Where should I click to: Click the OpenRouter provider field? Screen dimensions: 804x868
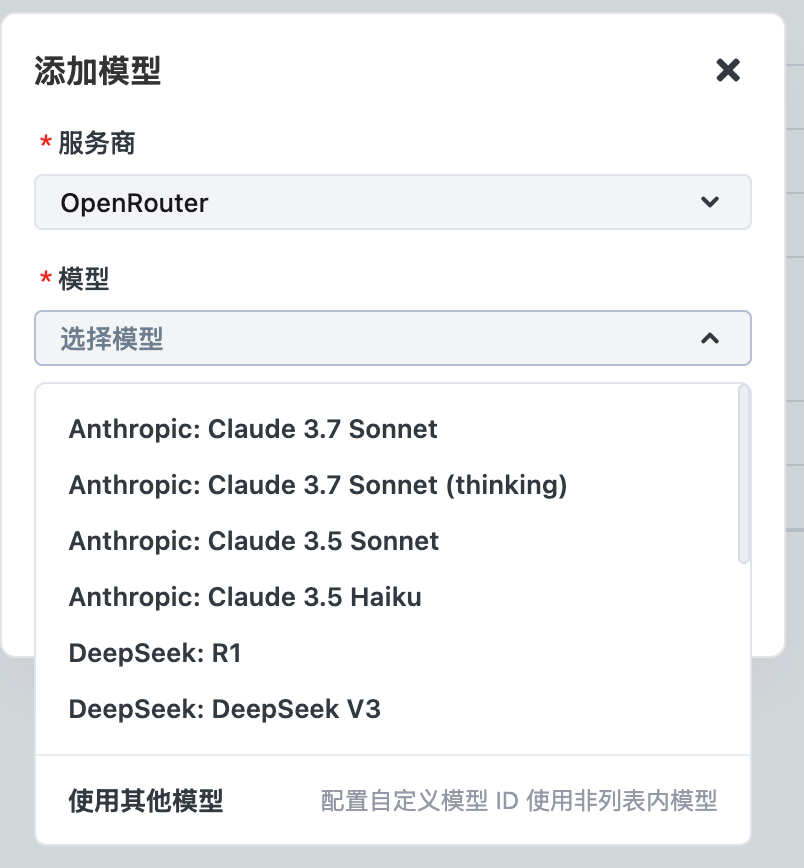coord(393,202)
